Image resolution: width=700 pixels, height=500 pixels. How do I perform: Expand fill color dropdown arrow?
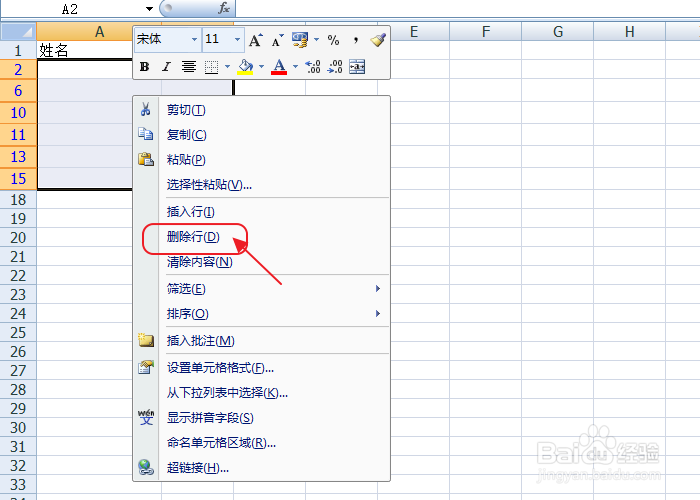tap(261, 67)
